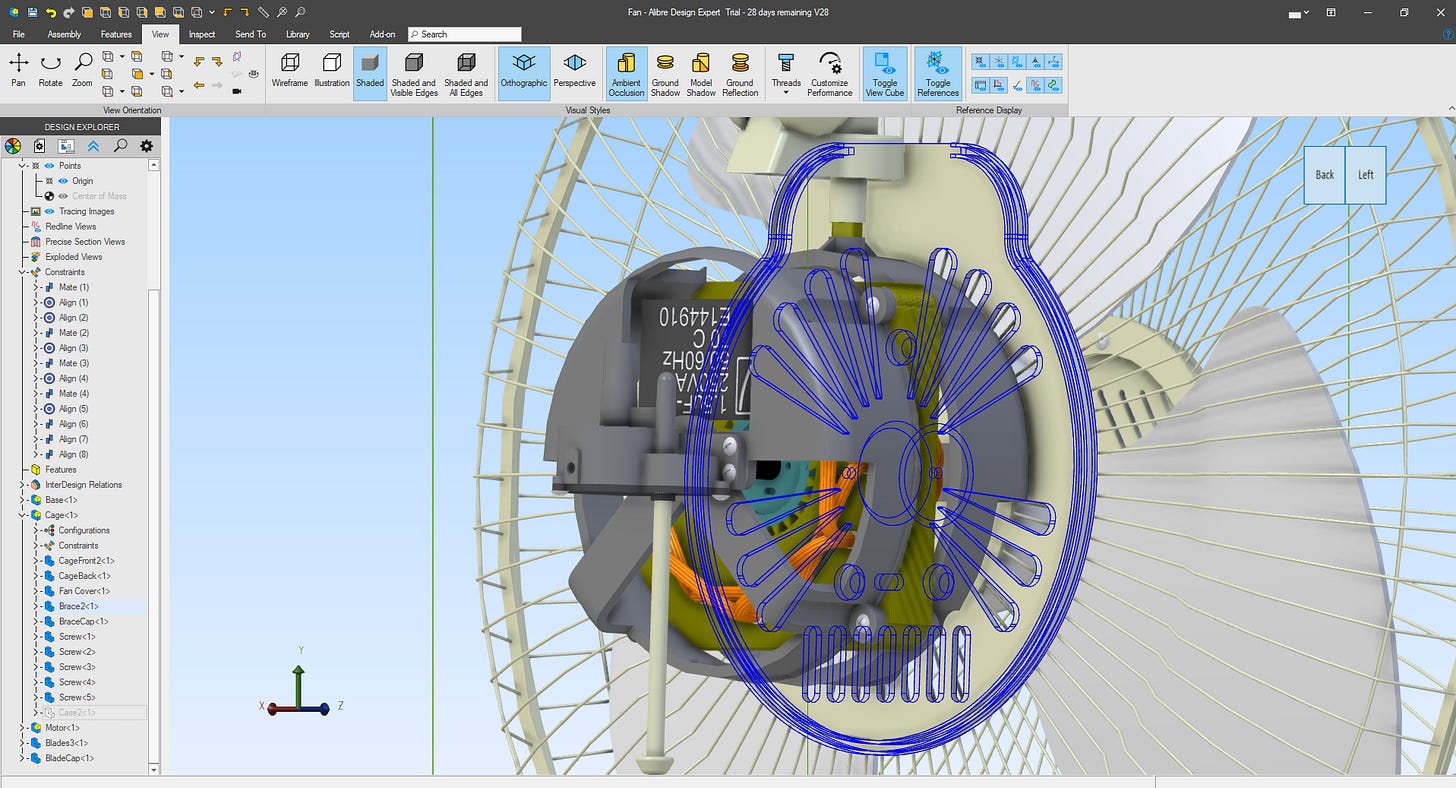Image resolution: width=1456 pixels, height=788 pixels.
Task: Open Customize Performance settings
Action: [830, 73]
